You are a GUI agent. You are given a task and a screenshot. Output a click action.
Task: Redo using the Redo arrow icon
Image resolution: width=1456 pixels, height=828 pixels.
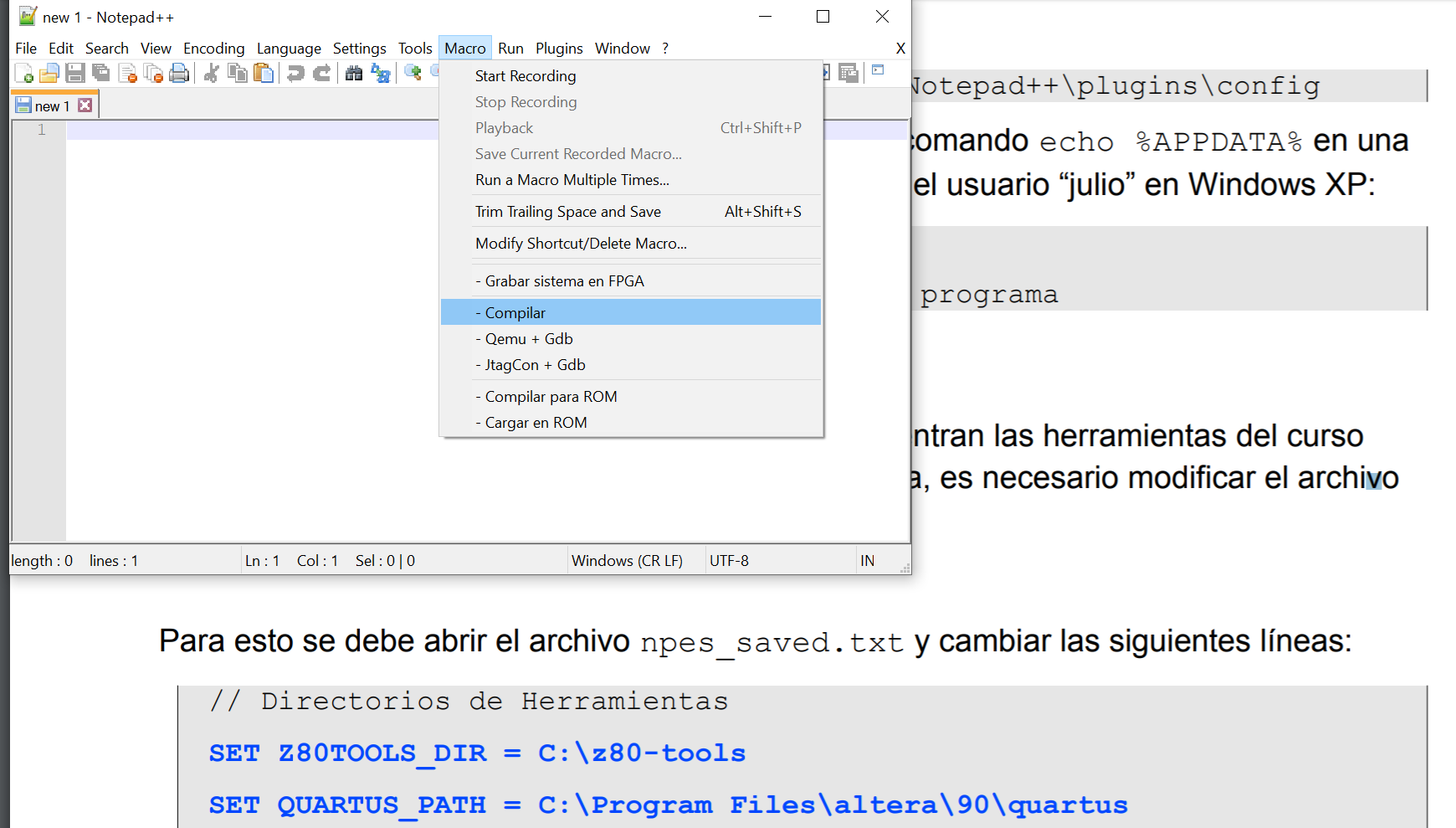pos(321,74)
